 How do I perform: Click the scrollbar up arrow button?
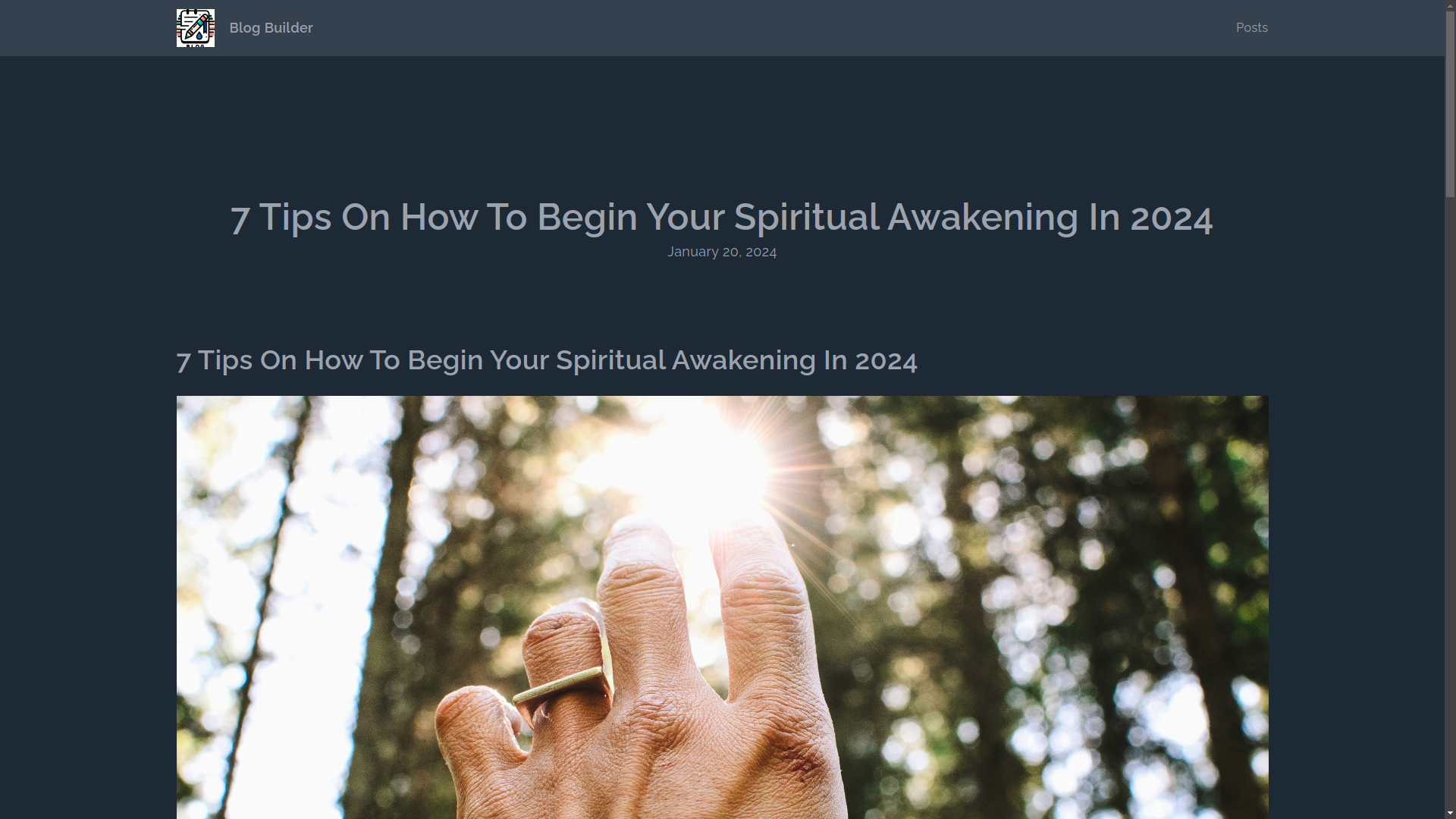coord(1450,5)
